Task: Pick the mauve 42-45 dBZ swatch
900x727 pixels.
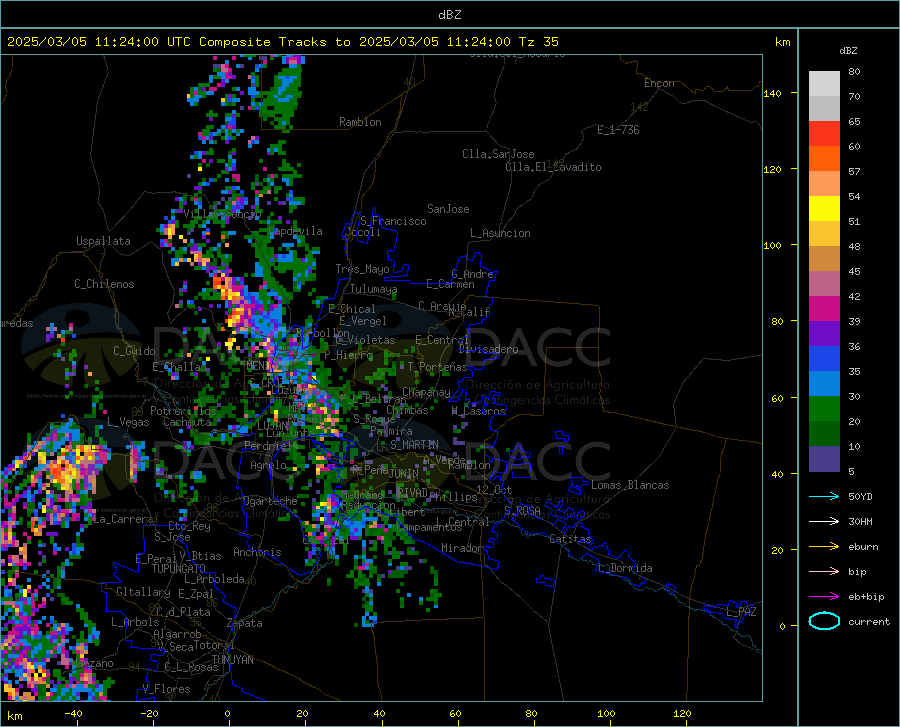Action: pyautogui.click(x=824, y=283)
